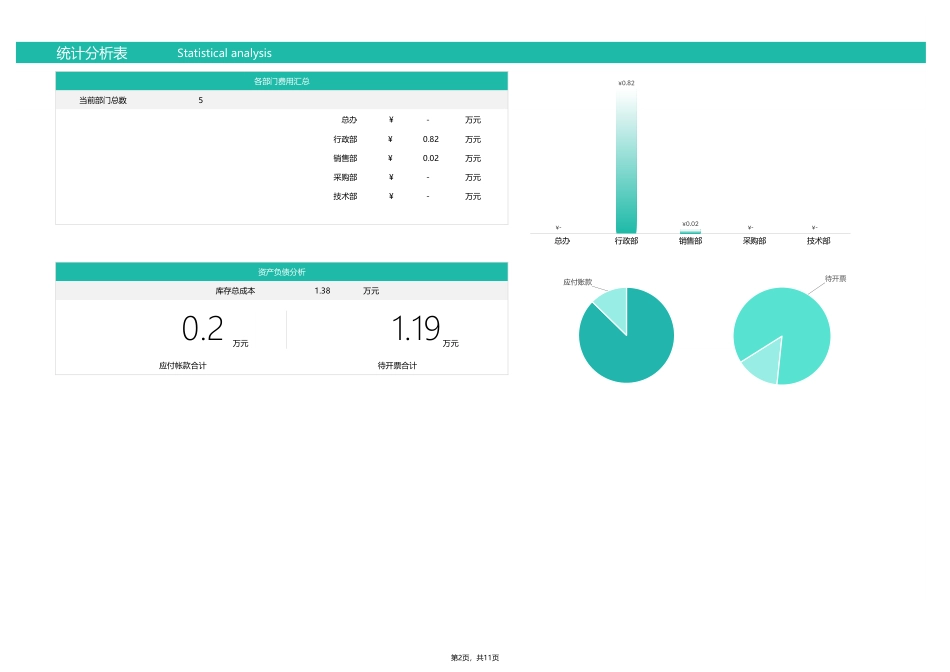Viewport: 950px width, 672px height.
Task: Click the 技术部 axis label under chart
Action: pos(818,241)
